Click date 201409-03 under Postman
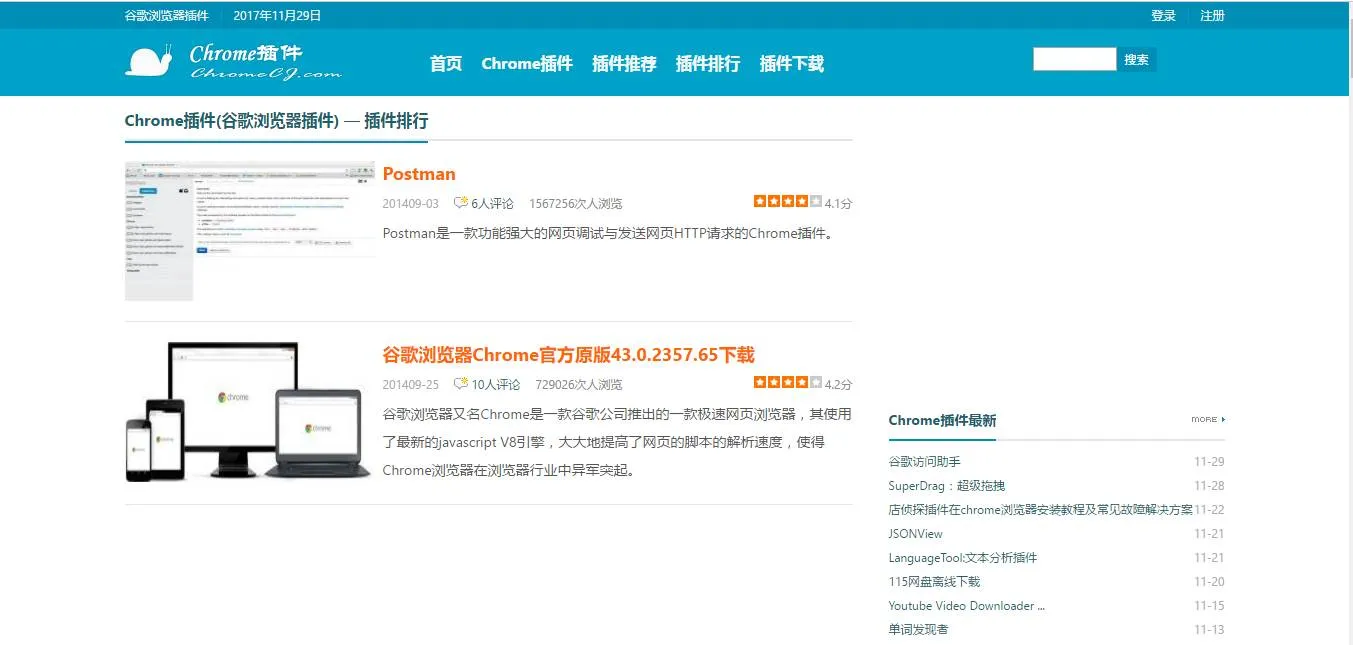Viewport: 1353px width, 645px height. coord(410,204)
